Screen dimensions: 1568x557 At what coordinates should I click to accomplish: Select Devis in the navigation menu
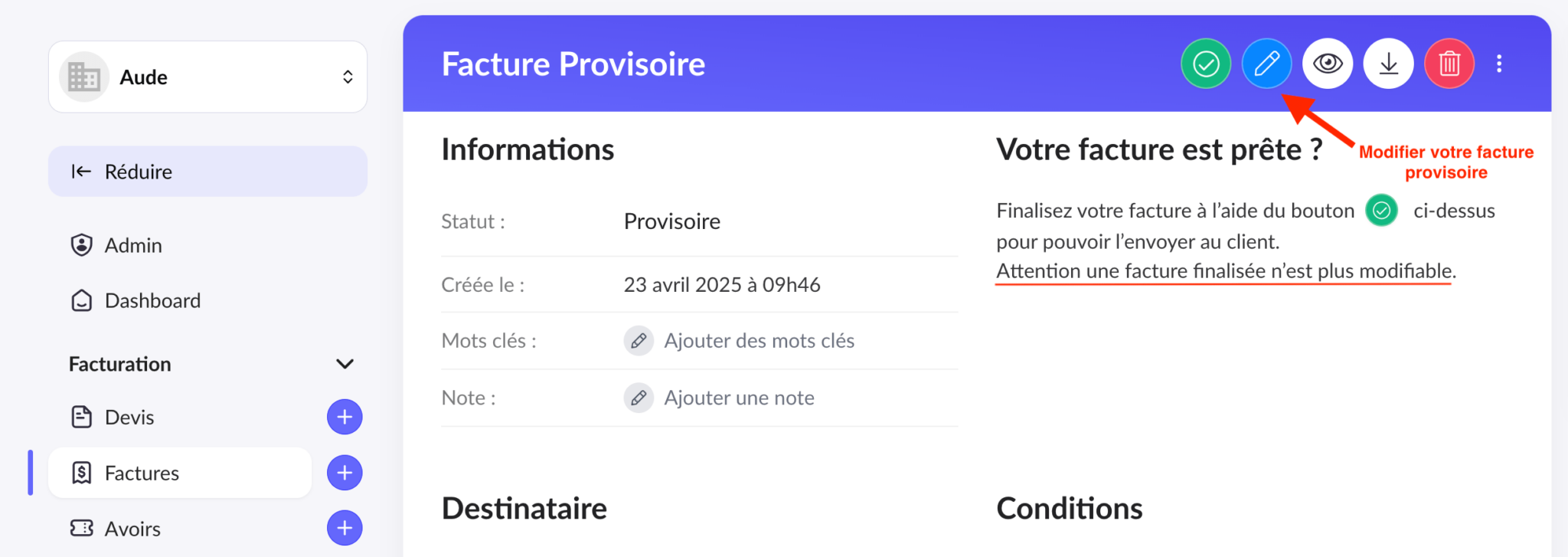[x=130, y=417]
